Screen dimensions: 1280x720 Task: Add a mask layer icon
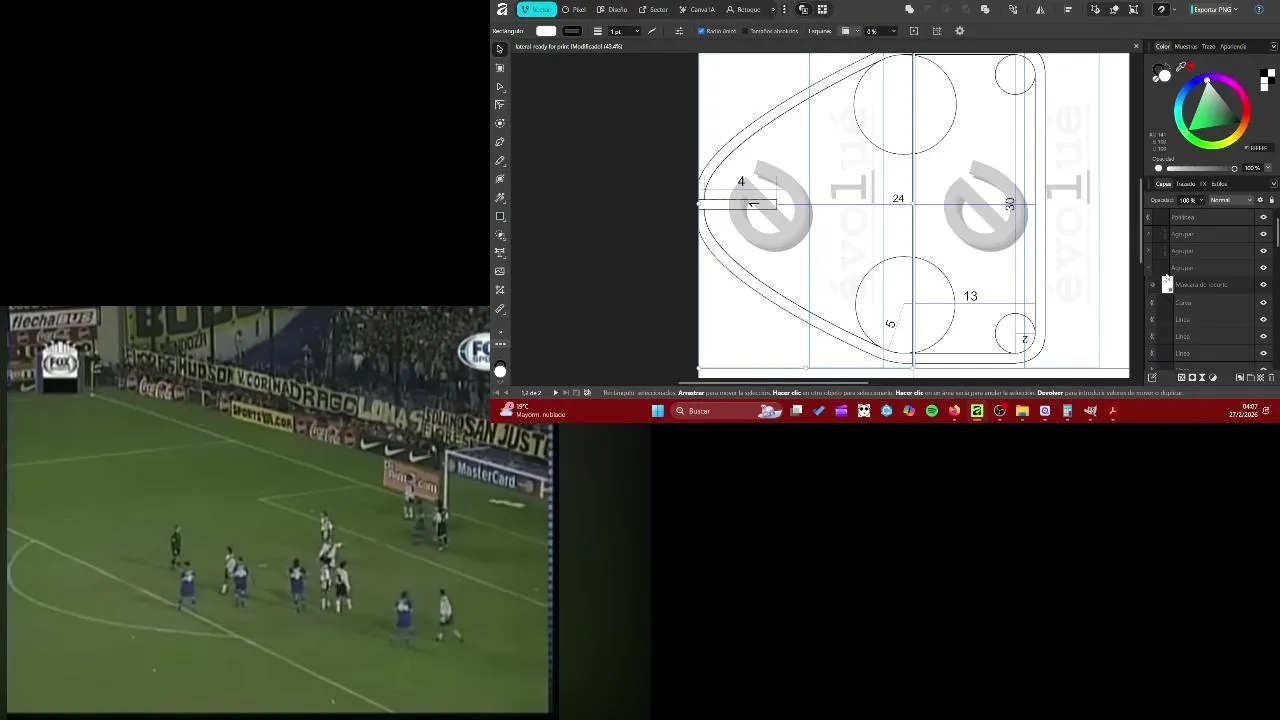[1192, 378]
